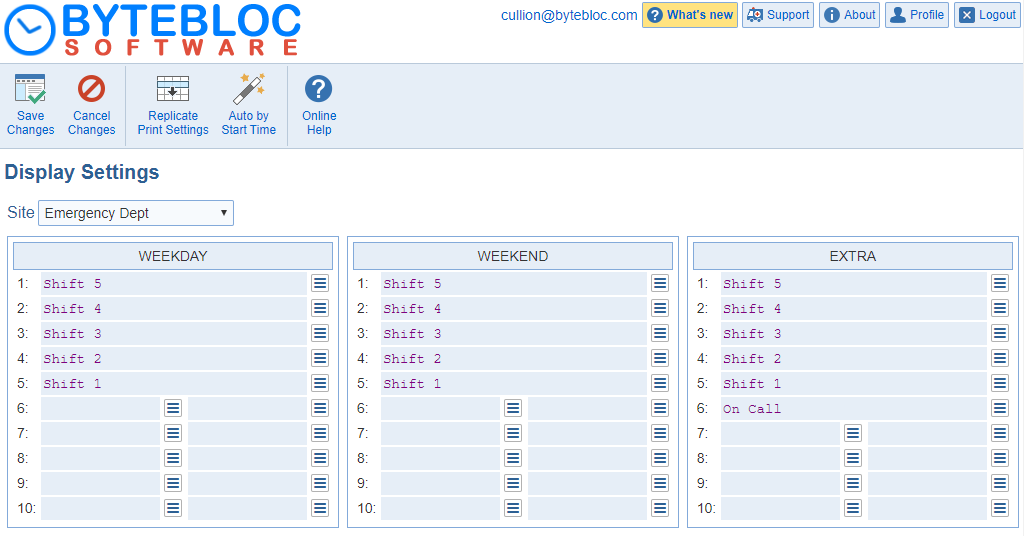Open menu icon for Weekend row 1 Shift 5
The height and width of the screenshot is (536, 1024).
660,283
